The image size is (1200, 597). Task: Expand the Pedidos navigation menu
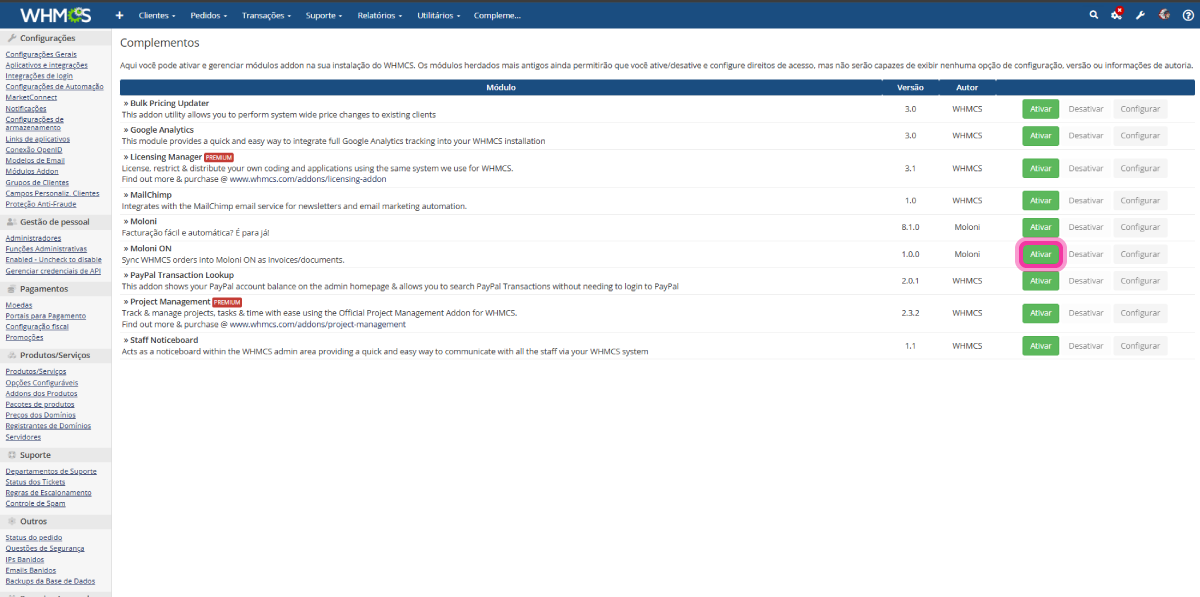point(208,16)
